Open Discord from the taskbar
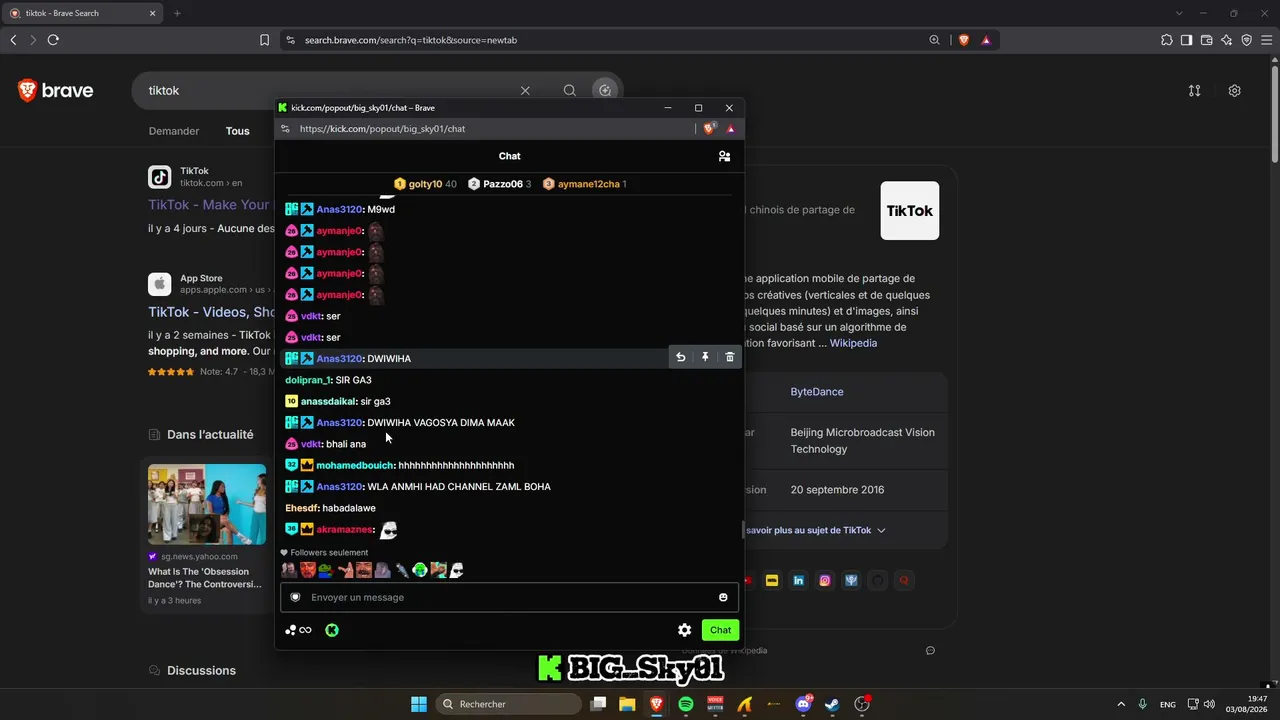Viewport: 1280px width, 720px height. (x=803, y=704)
